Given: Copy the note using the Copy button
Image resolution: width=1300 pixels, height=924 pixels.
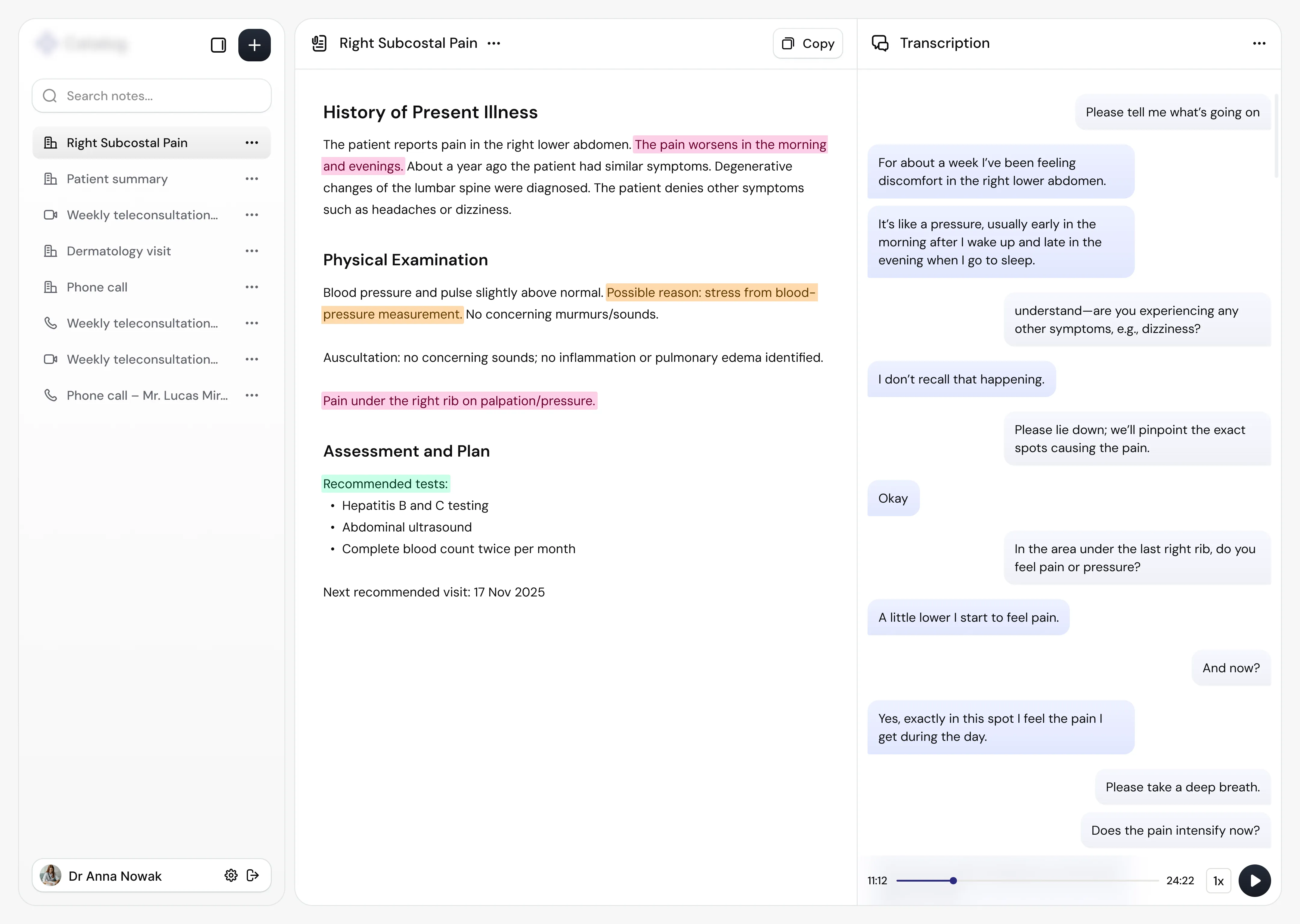Looking at the screenshot, I should pyautogui.click(x=808, y=43).
